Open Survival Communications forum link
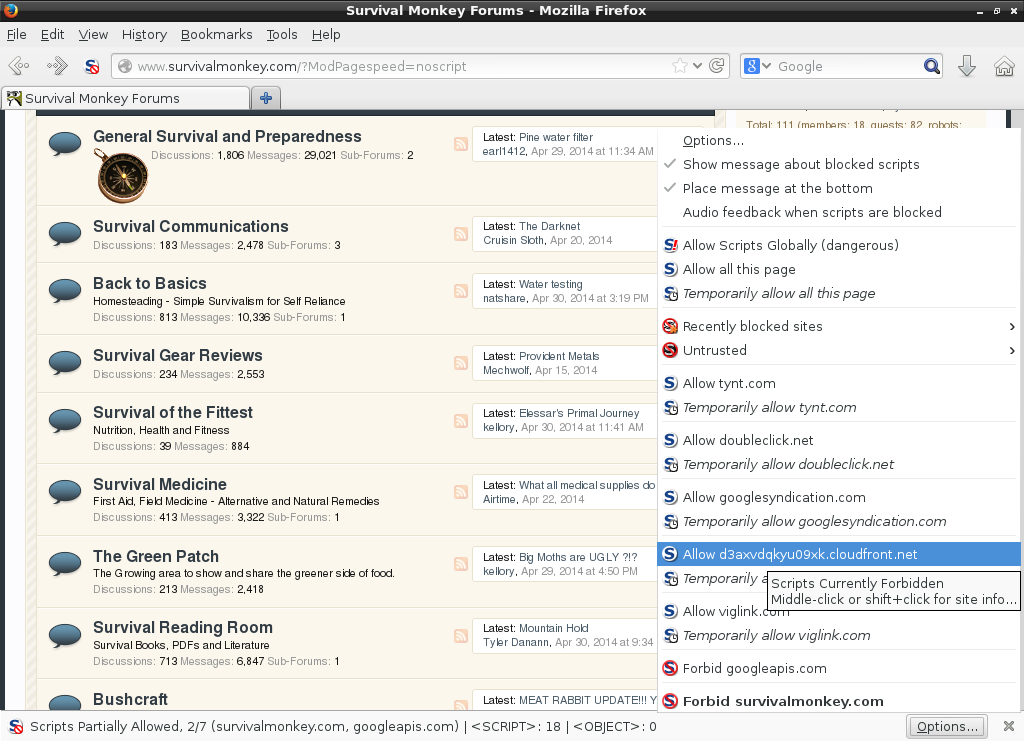This screenshot has width=1024, height=742. pyautogui.click(x=191, y=226)
